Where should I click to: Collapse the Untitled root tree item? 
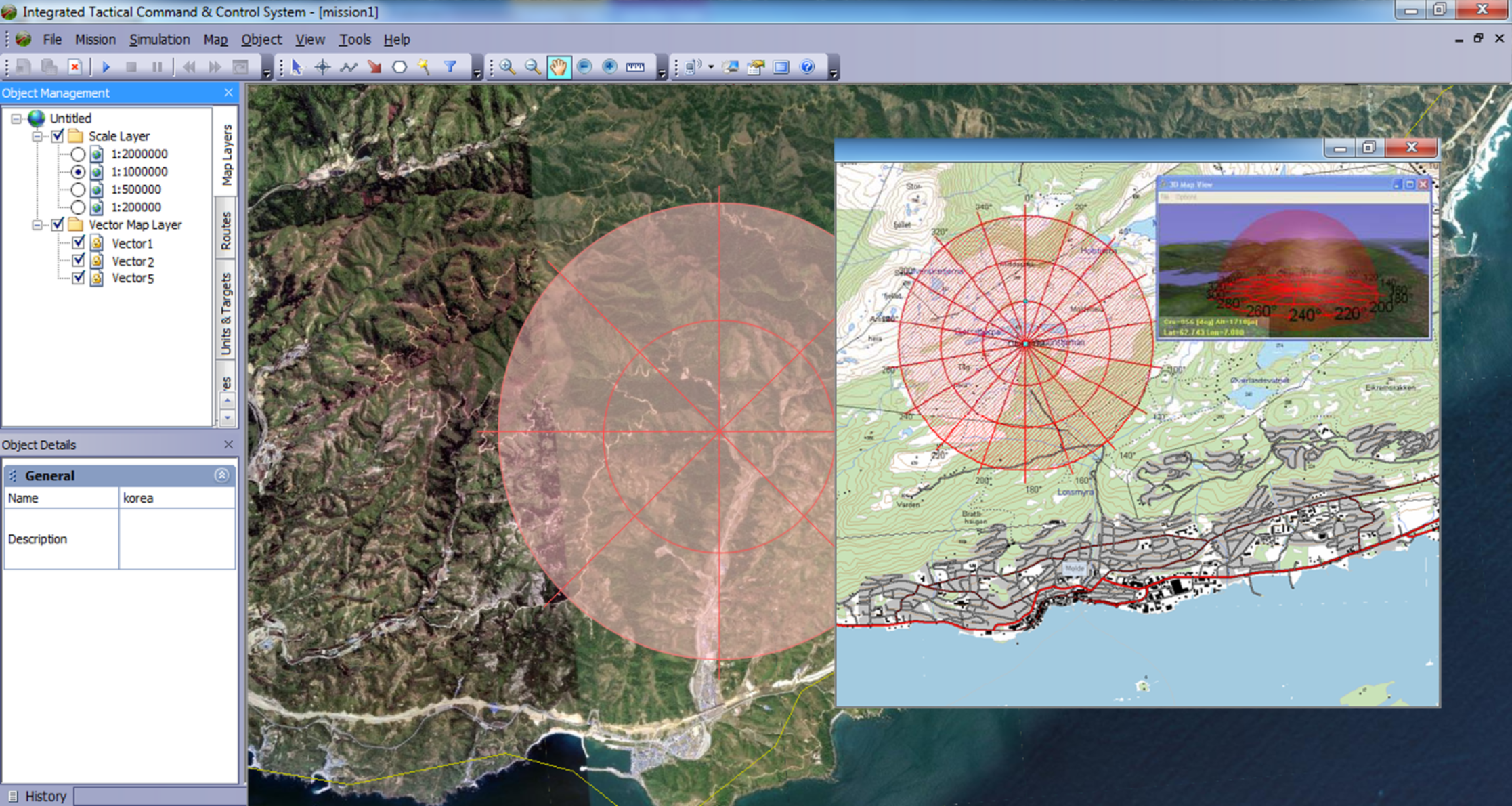click(15, 118)
